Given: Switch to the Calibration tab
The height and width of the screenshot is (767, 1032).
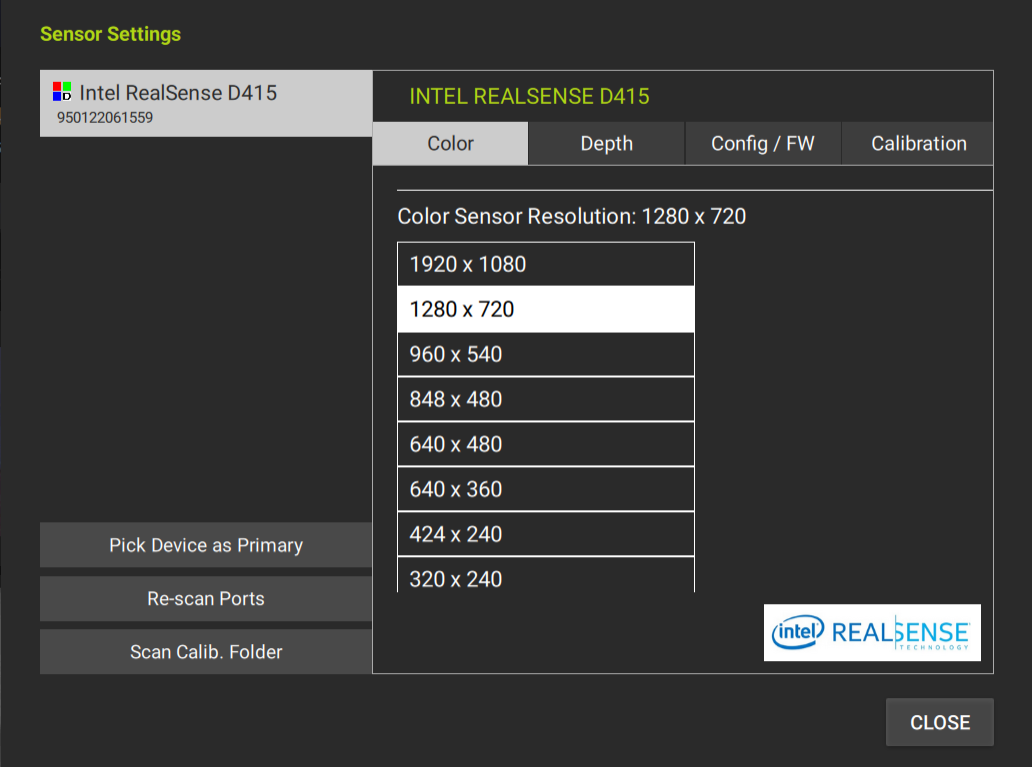Looking at the screenshot, I should click(x=918, y=143).
